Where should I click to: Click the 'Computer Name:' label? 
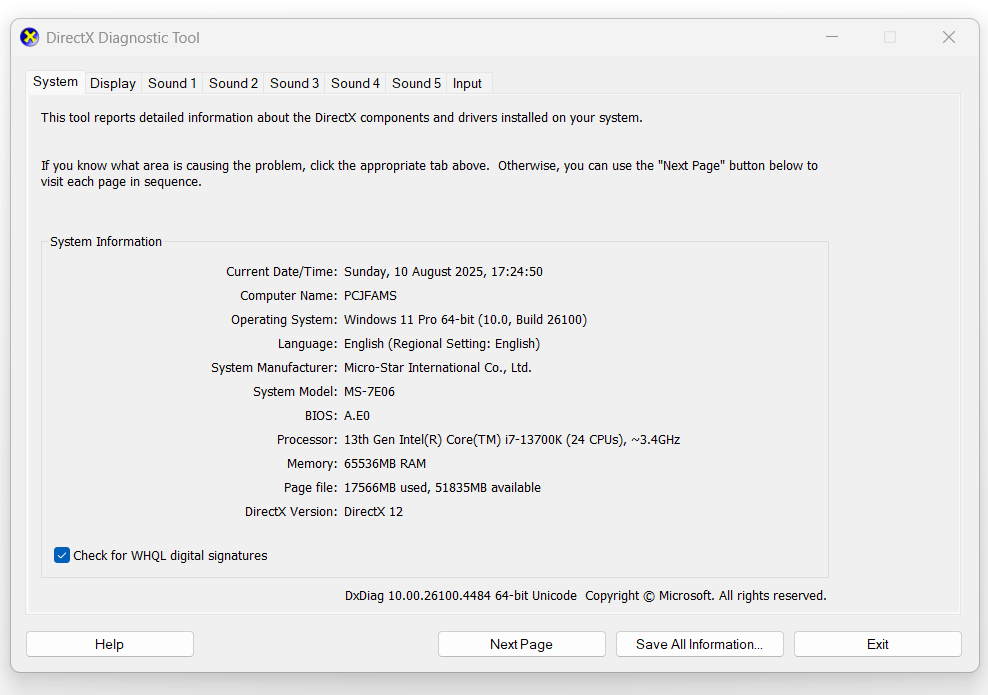tap(289, 296)
